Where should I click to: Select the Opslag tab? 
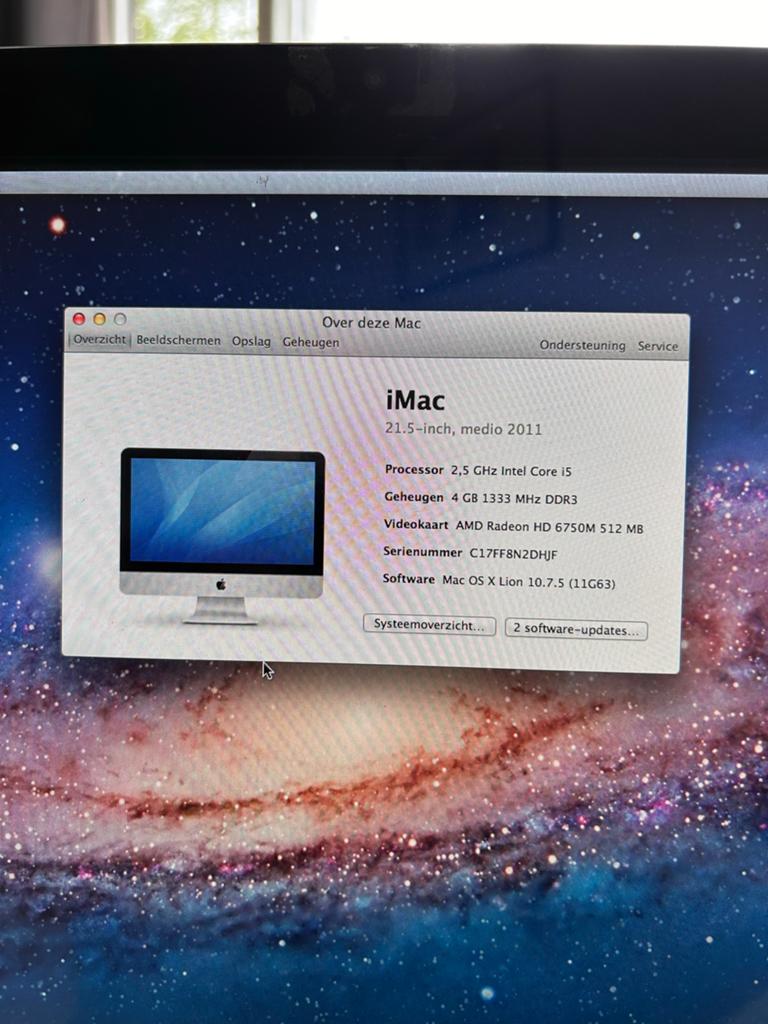pyautogui.click(x=251, y=342)
